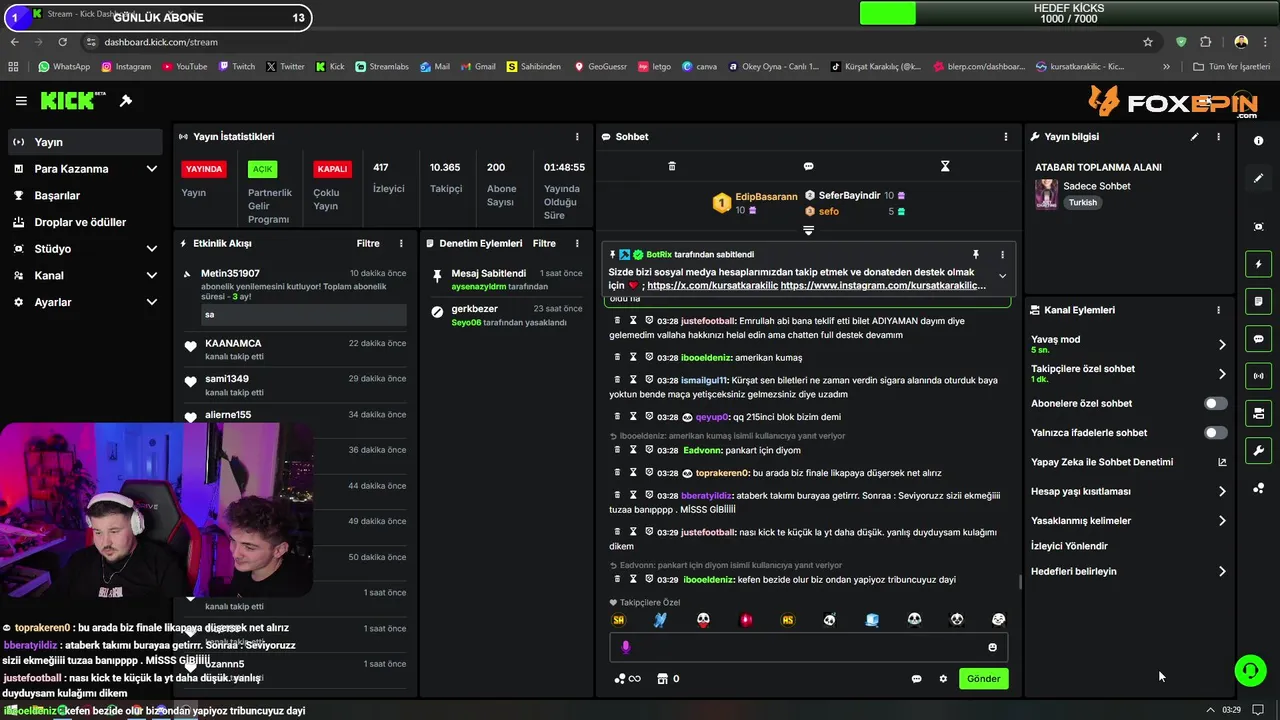Unpin the BotRix pinned message
The height and width of the screenshot is (720, 1280).
pos(976,255)
